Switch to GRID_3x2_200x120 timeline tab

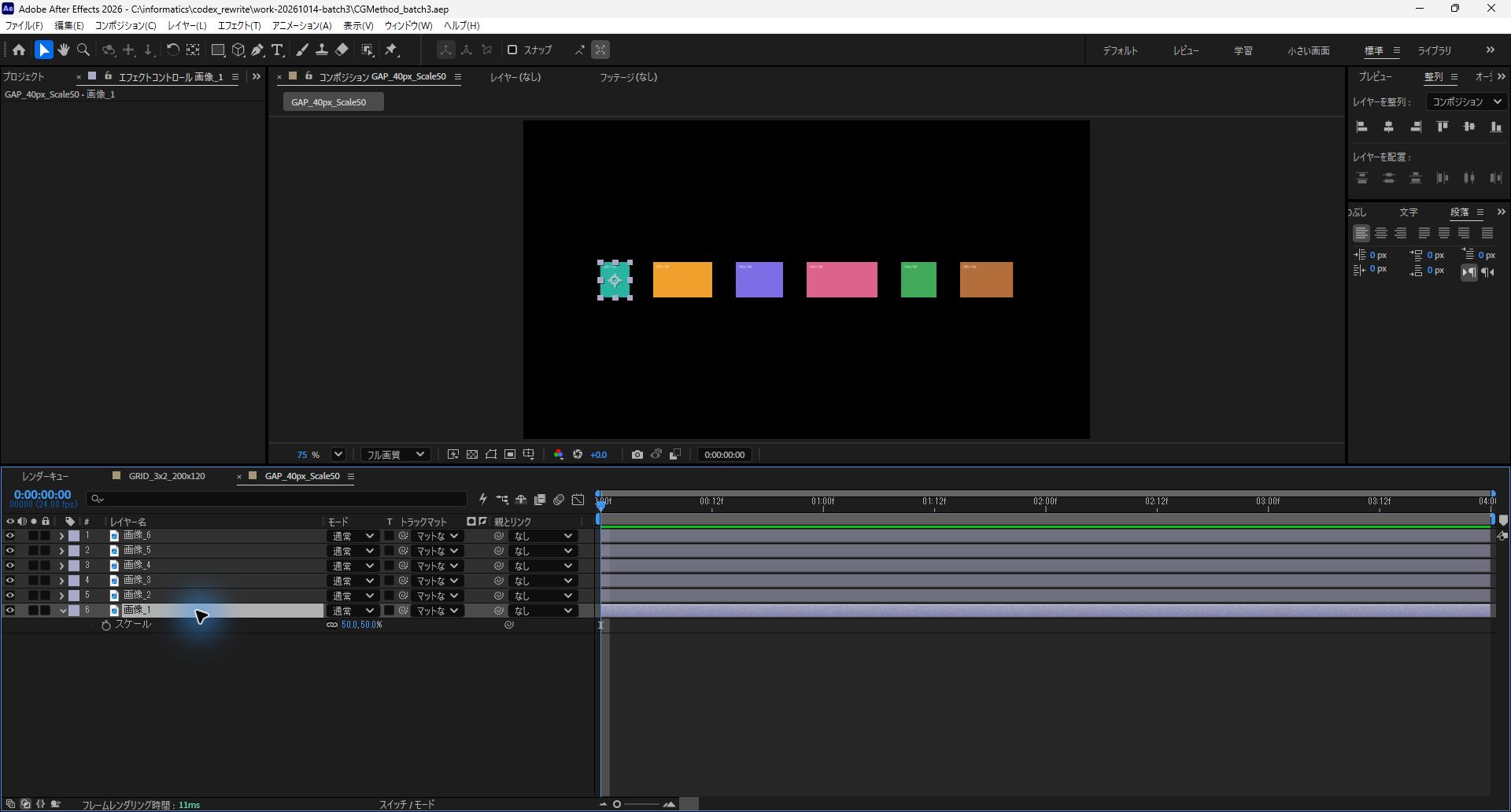pyautogui.click(x=167, y=476)
